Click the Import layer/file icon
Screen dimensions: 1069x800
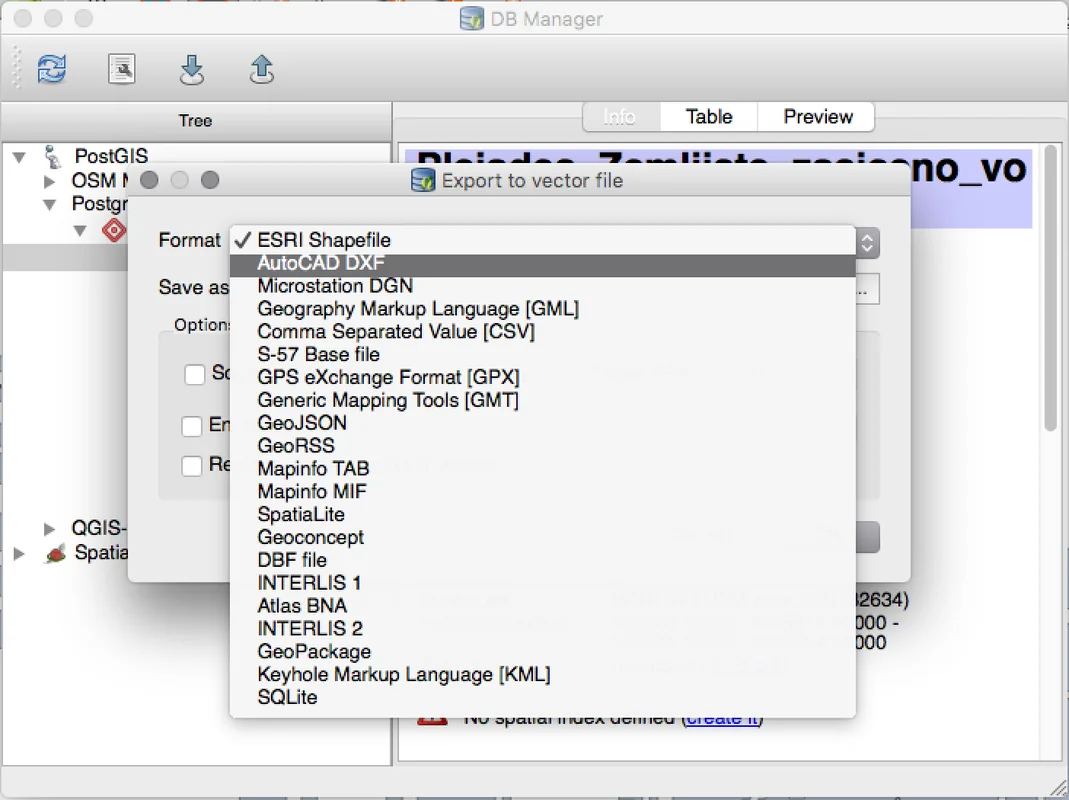tap(191, 69)
